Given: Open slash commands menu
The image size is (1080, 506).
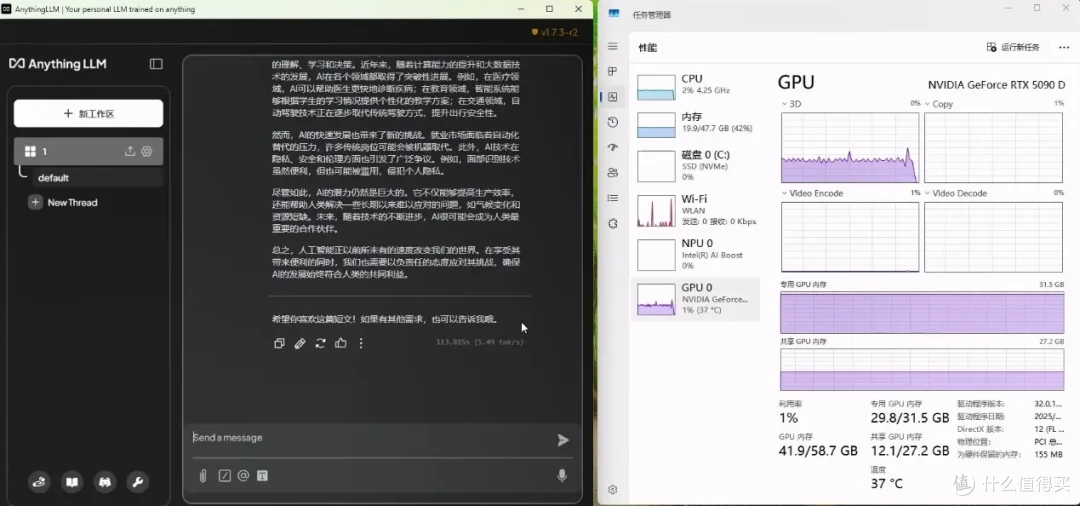Looking at the screenshot, I should 224,476.
